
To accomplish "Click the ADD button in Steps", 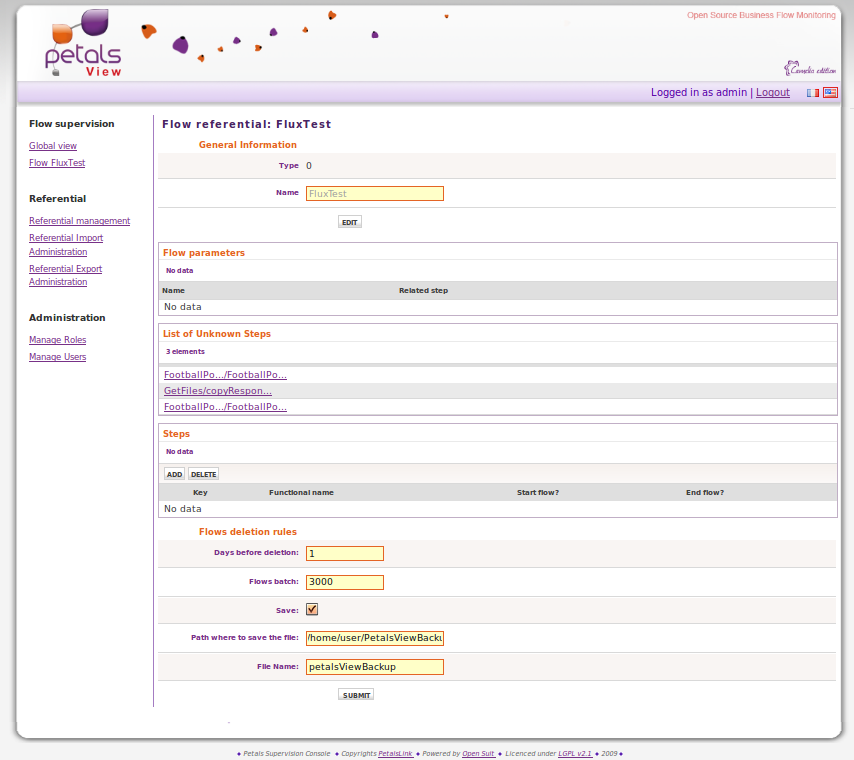I will pos(174,474).
